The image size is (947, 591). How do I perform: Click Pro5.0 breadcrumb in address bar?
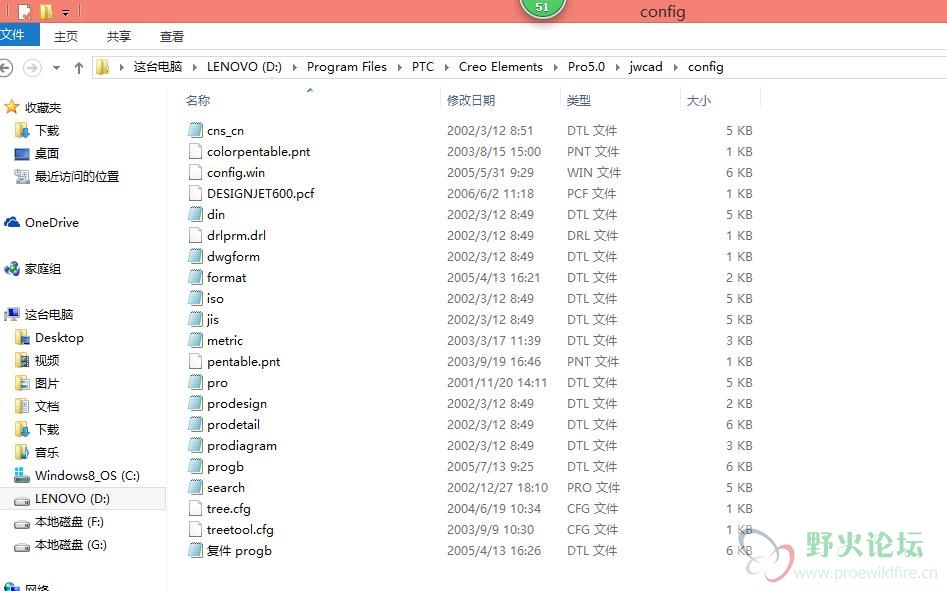[x=586, y=66]
